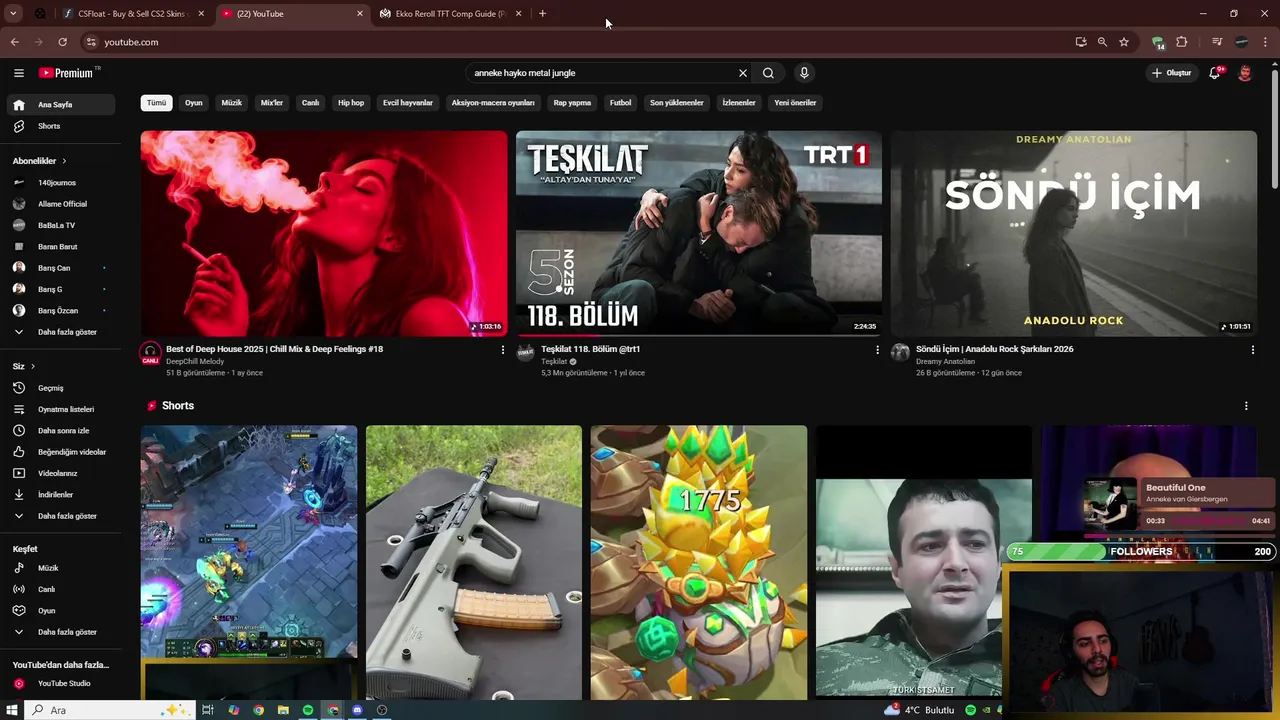
Task: Open the Söndü İçim video thumbnail
Action: (x=1074, y=233)
